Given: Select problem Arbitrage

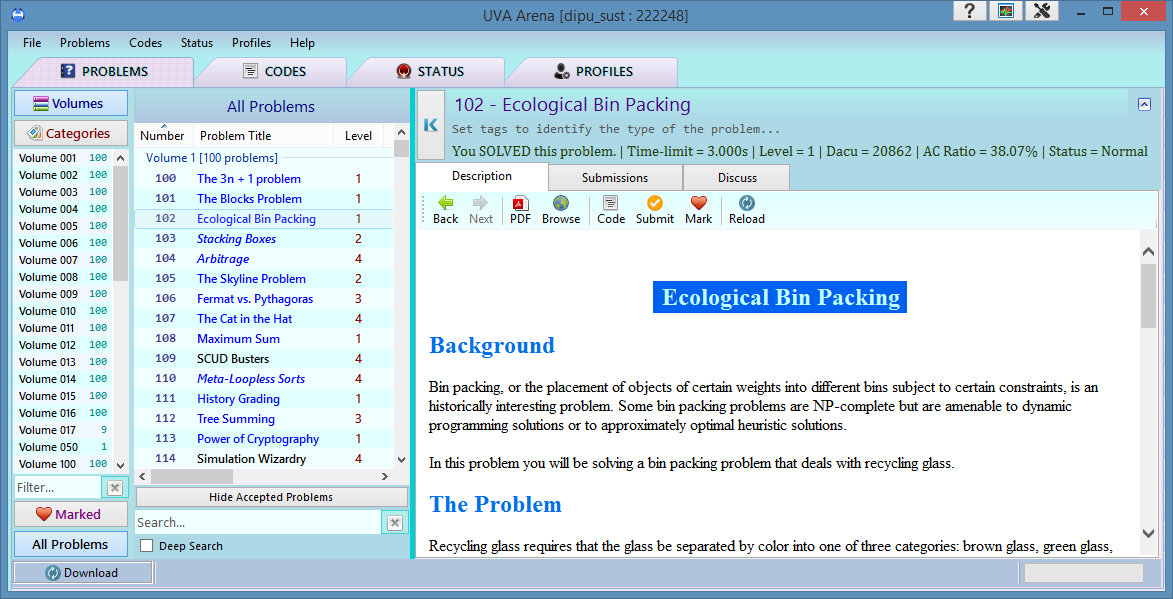Looking at the screenshot, I should coord(264,259).
